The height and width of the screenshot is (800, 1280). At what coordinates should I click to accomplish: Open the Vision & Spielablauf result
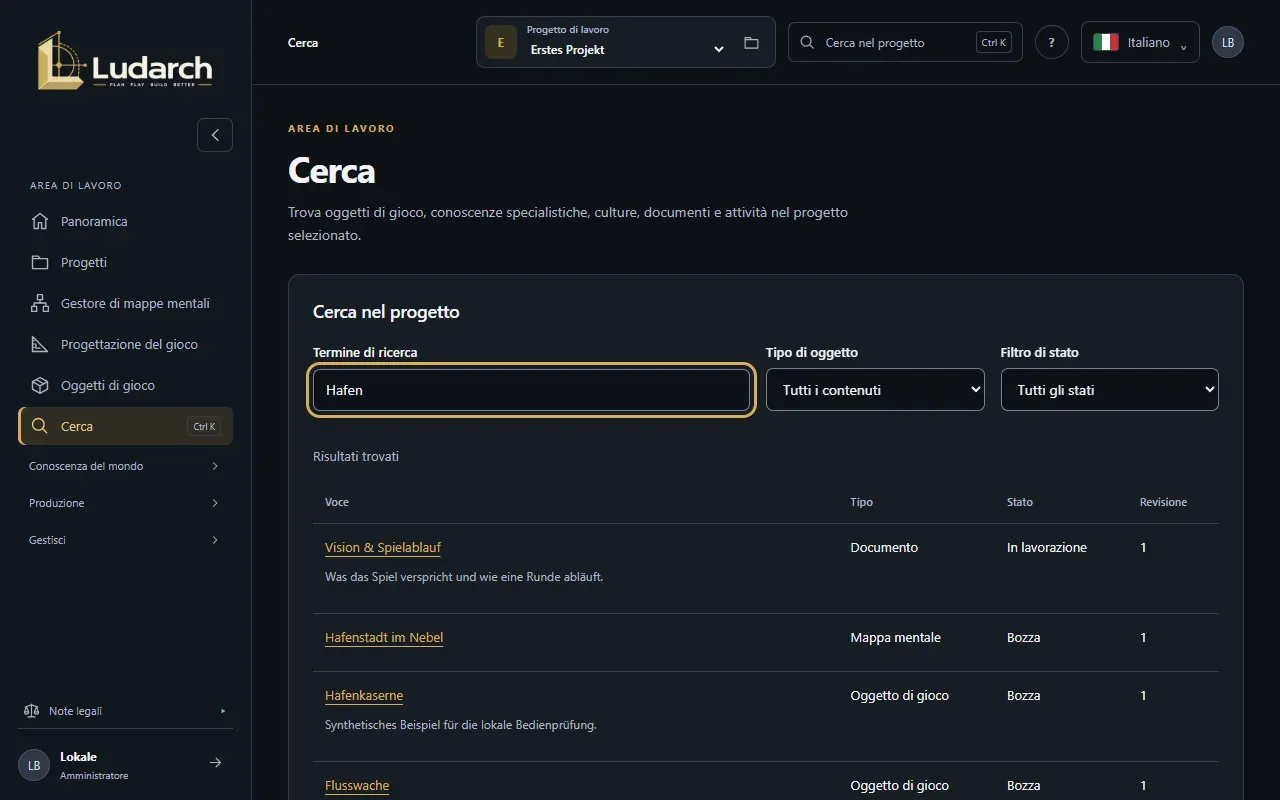tap(383, 548)
